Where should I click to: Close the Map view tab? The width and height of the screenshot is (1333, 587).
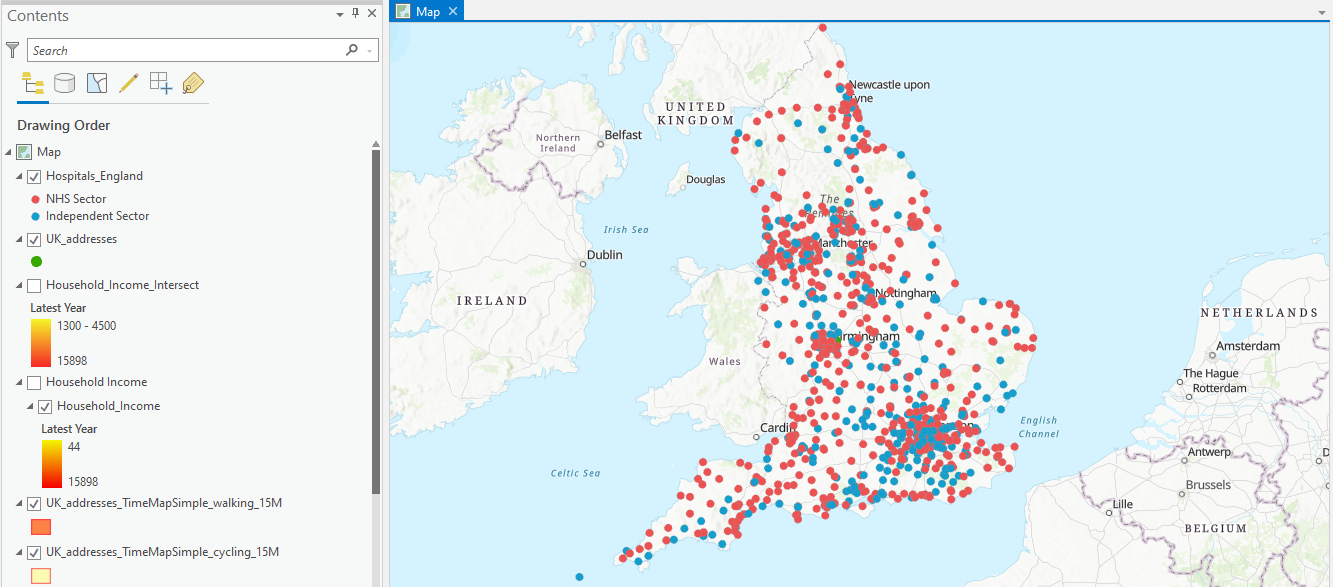[452, 11]
